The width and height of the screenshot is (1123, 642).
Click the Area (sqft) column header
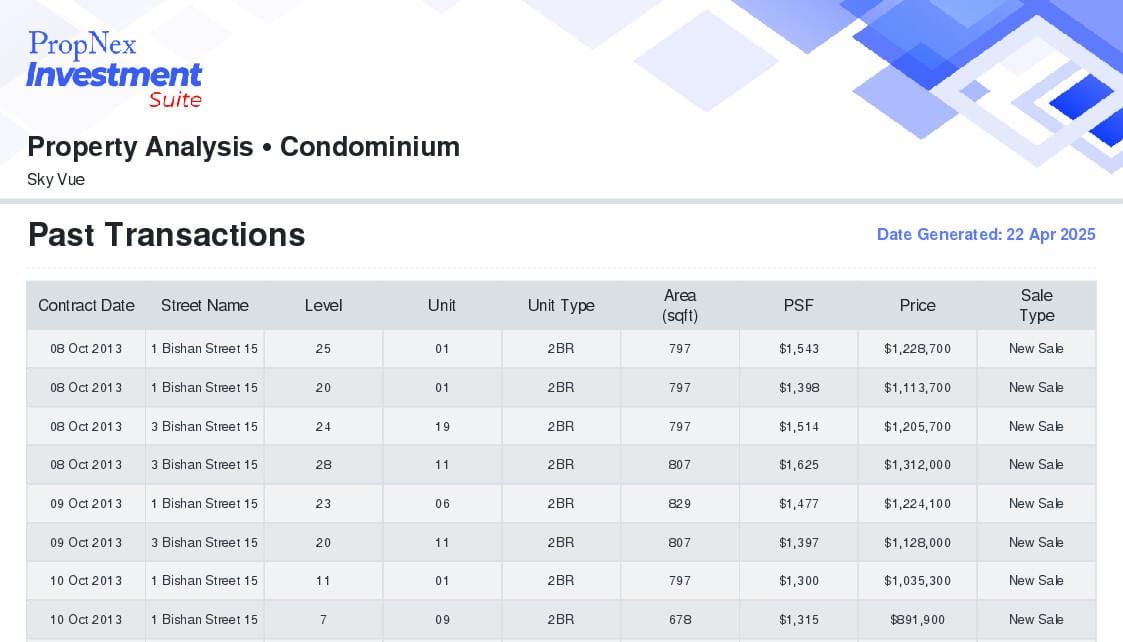(680, 305)
